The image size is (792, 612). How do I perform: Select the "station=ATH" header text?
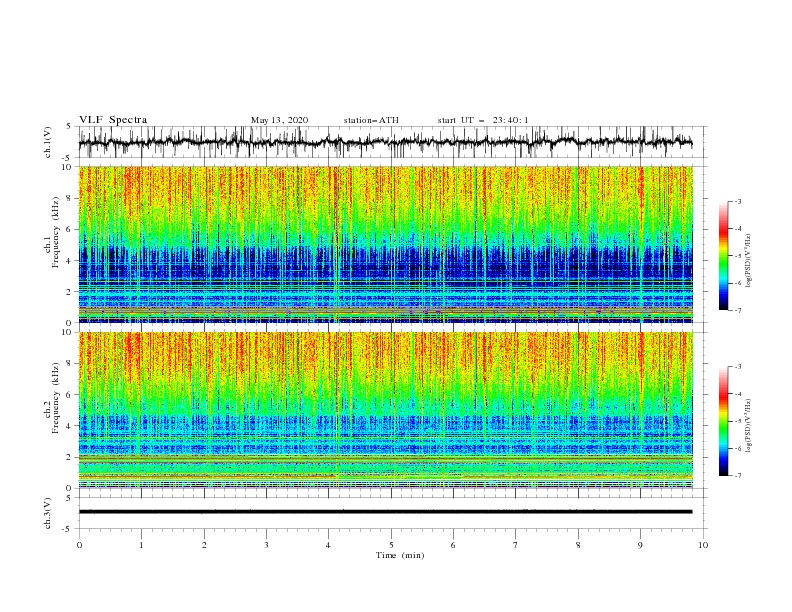point(371,120)
